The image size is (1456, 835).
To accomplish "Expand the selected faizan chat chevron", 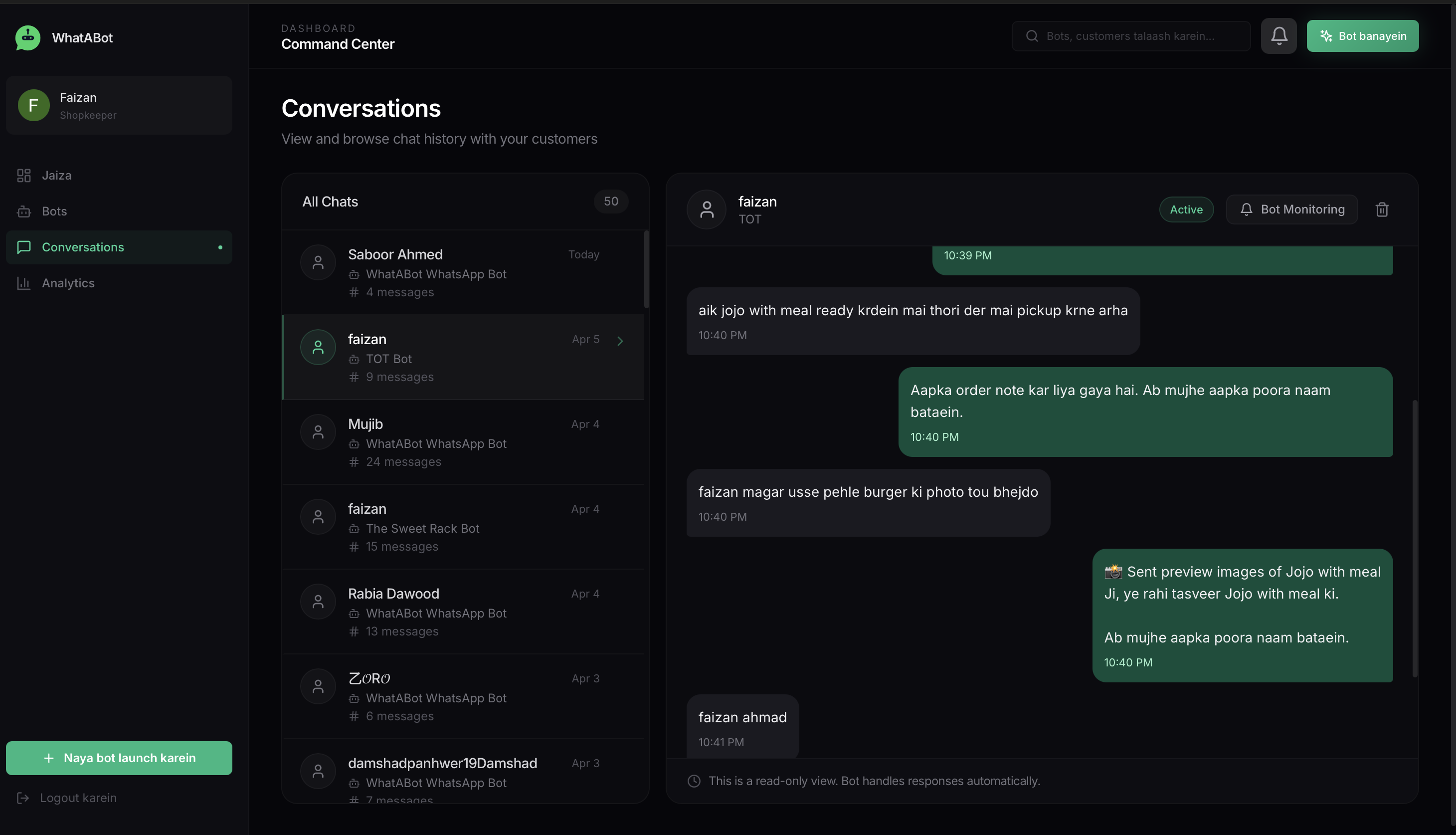I will [620, 341].
